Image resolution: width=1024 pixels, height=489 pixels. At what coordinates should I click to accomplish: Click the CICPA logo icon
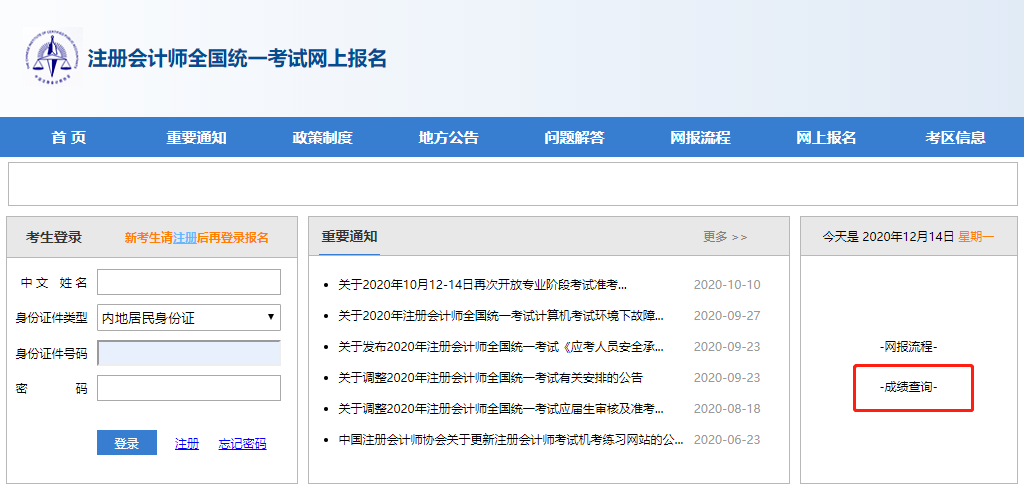[x=52, y=56]
